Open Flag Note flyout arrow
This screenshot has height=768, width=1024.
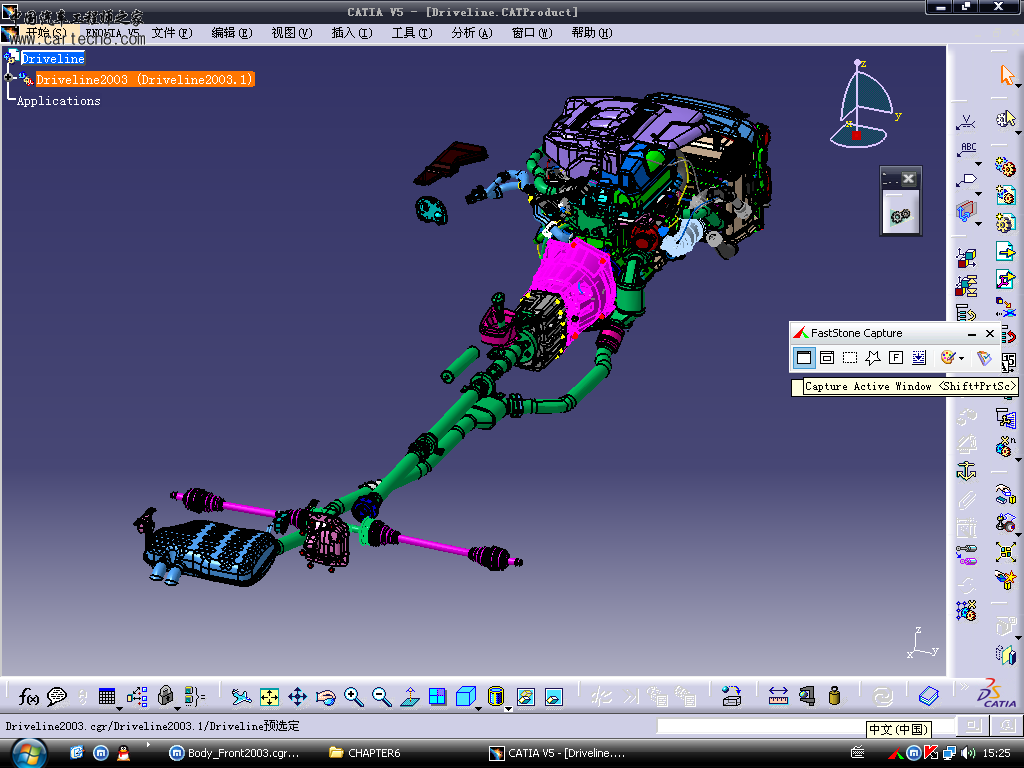[978, 194]
